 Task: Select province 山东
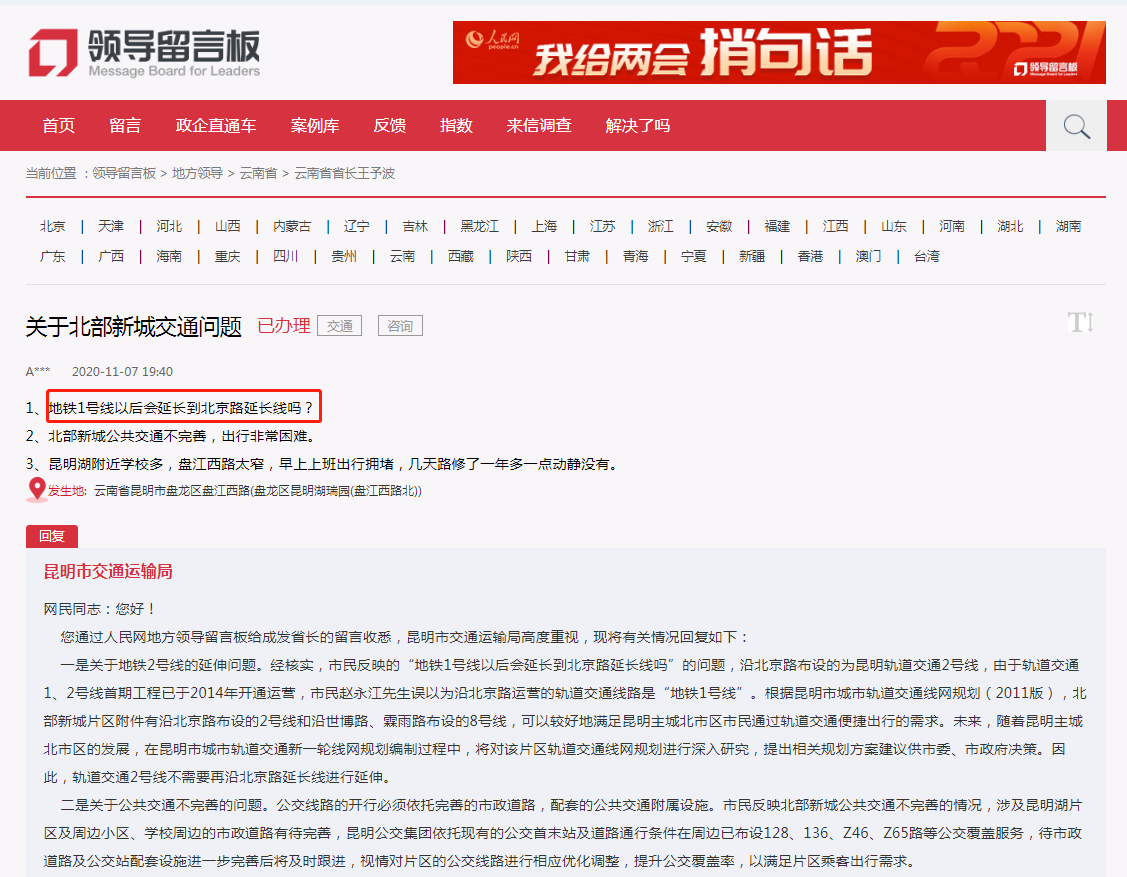[893, 226]
